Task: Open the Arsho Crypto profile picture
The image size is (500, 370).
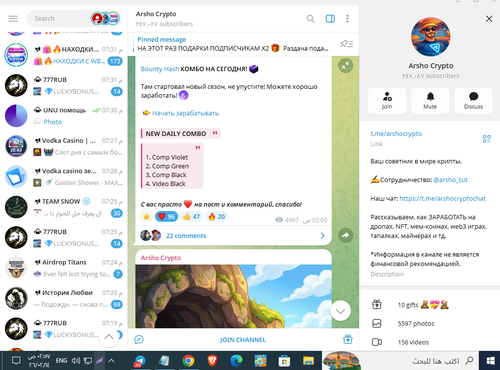Action: click(430, 37)
